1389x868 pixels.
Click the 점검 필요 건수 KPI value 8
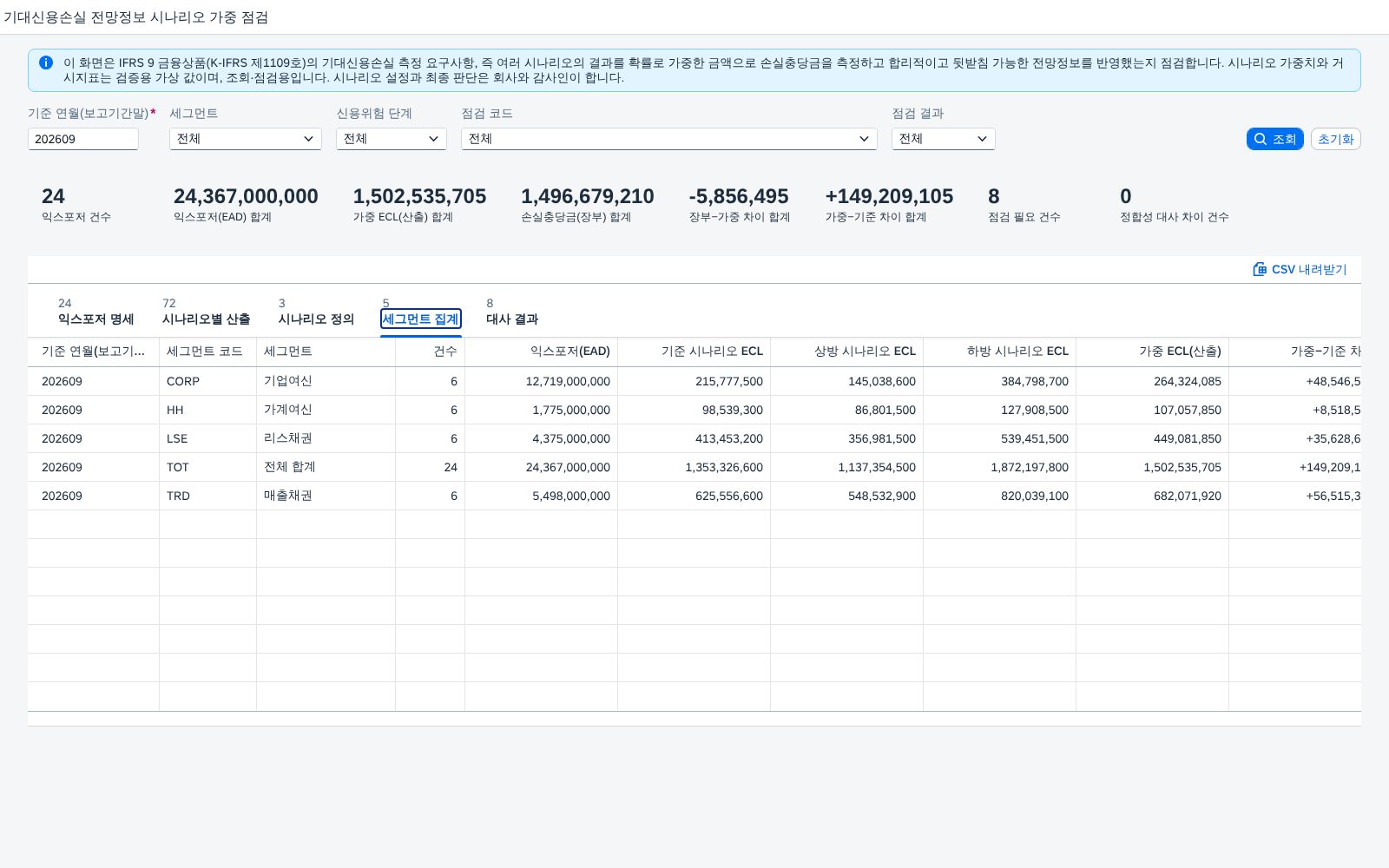(994, 196)
